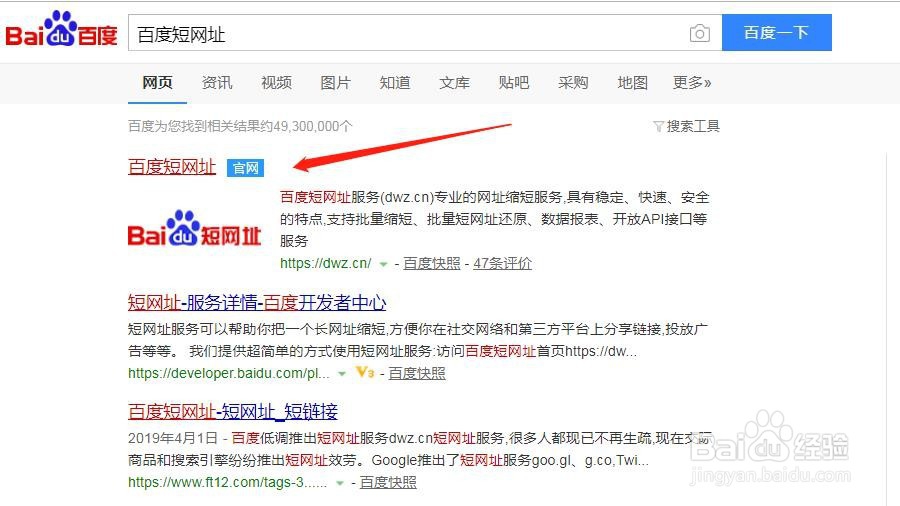Expand dropdown arrow next to developer.baidu.com URL
The height and width of the screenshot is (506, 900).
(x=342, y=374)
